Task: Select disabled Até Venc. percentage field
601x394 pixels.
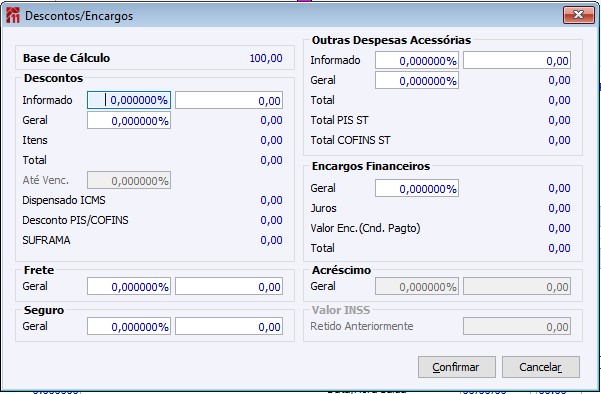Action: pyautogui.click(x=129, y=180)
